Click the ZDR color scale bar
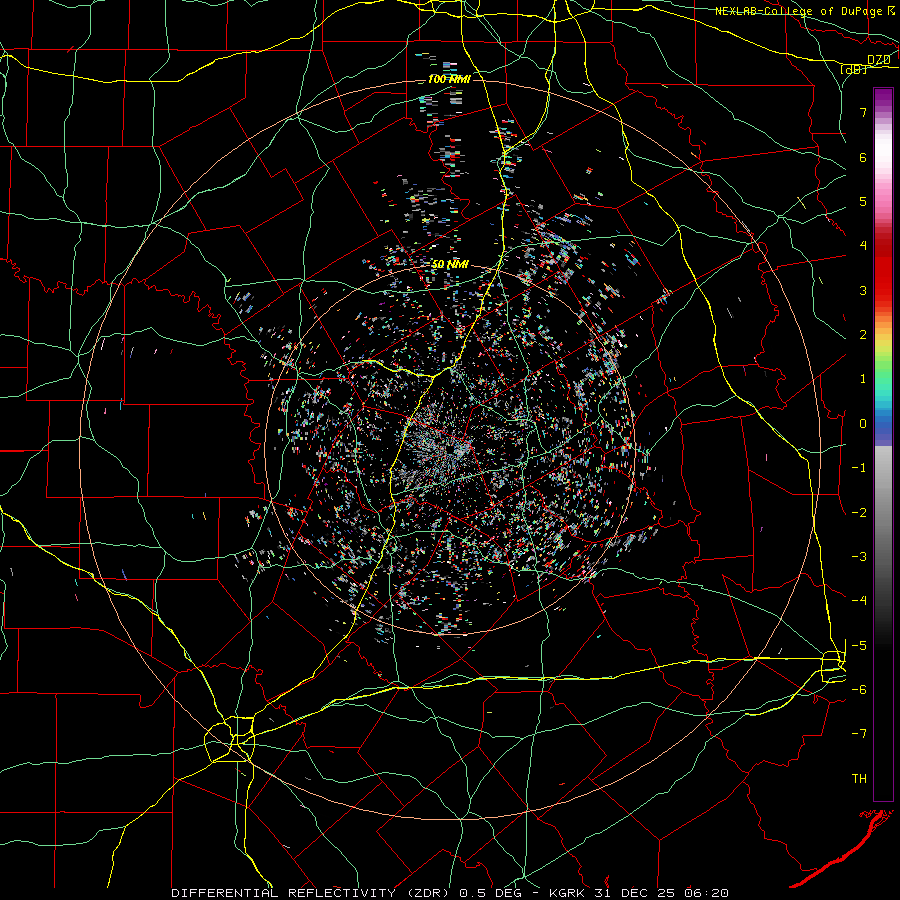The width and height of the screenshot is (900, 900). [x=883, y=444]
